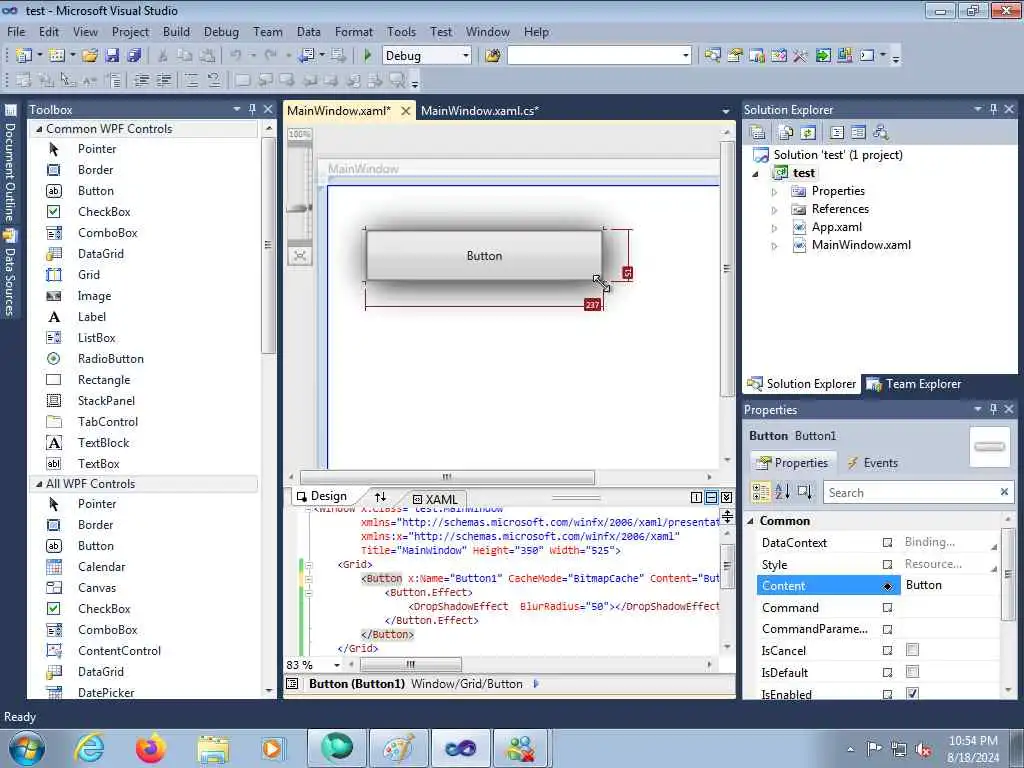
Task: Switch to the Team Explorer tab
Action: pos(914,384)
